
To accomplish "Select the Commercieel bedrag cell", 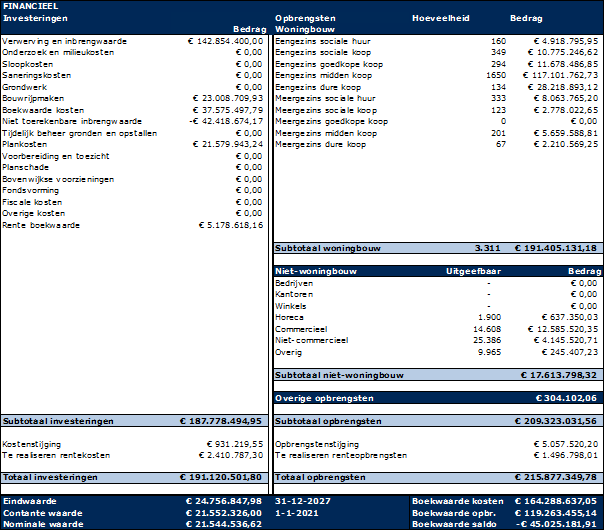I will click(x=558, y=328).
